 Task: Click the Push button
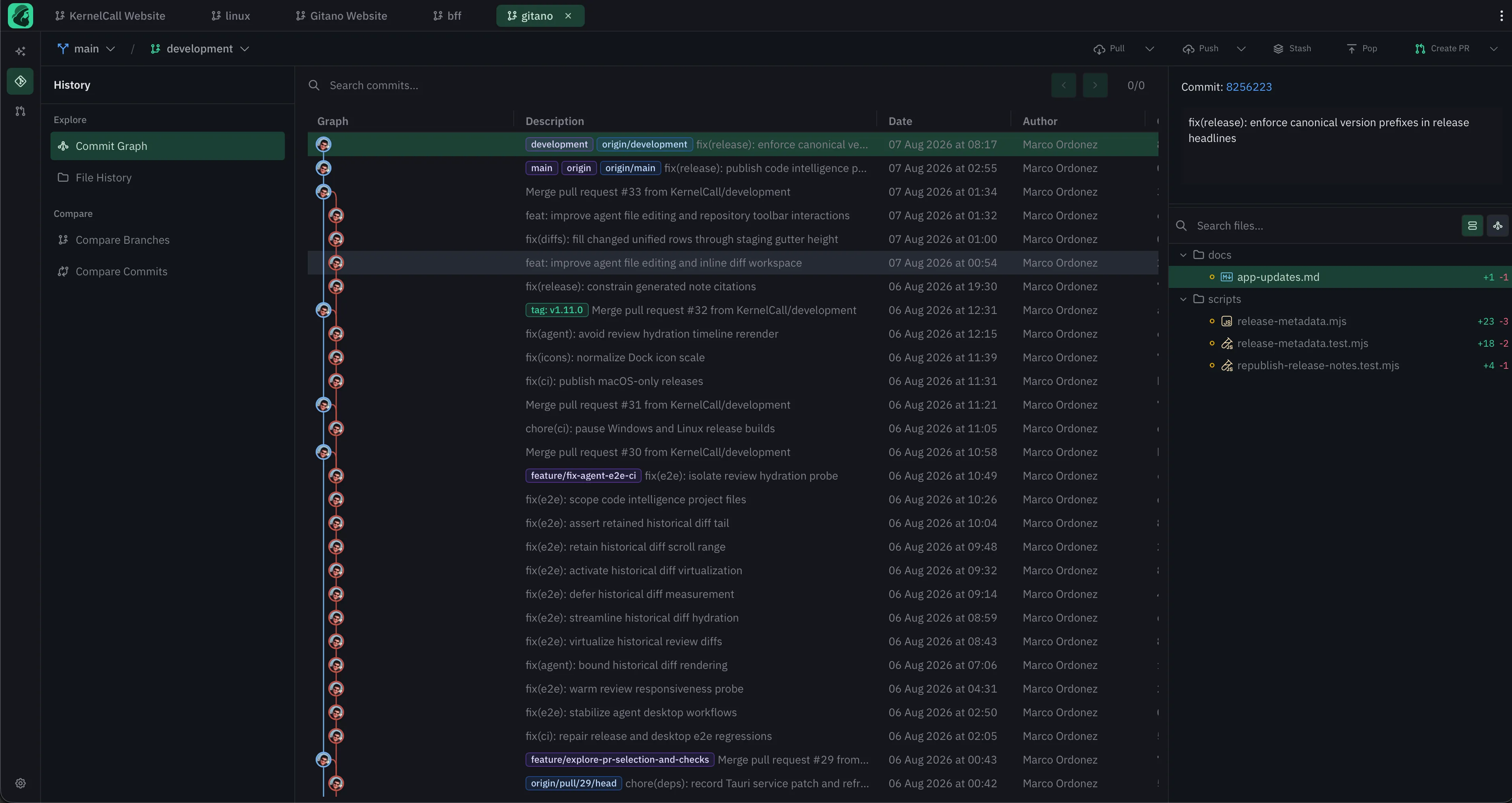pyautogui.click(x=1200, y=49)
